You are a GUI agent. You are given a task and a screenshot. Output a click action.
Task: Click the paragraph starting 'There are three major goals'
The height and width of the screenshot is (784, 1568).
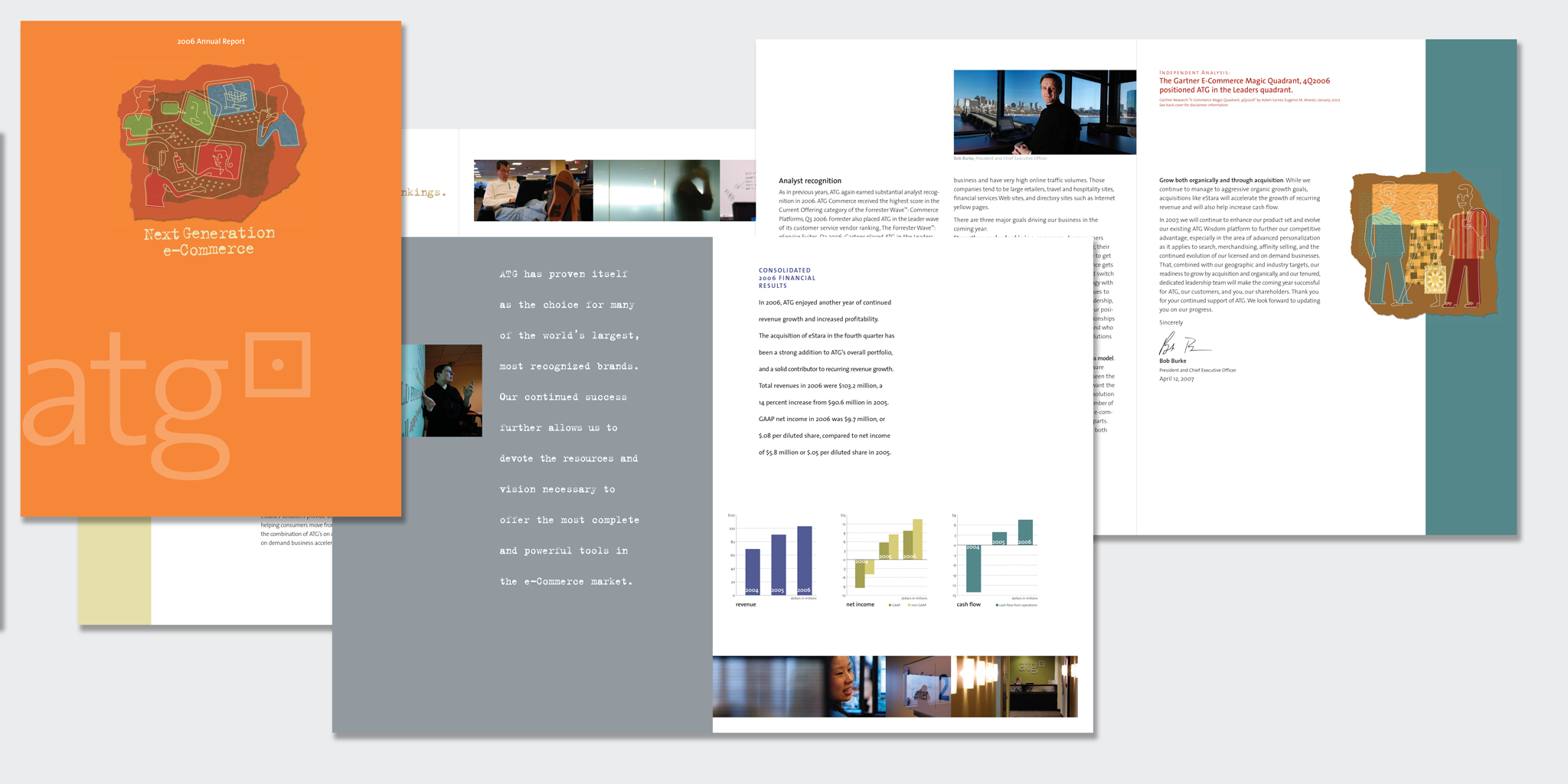(1026, 224)
